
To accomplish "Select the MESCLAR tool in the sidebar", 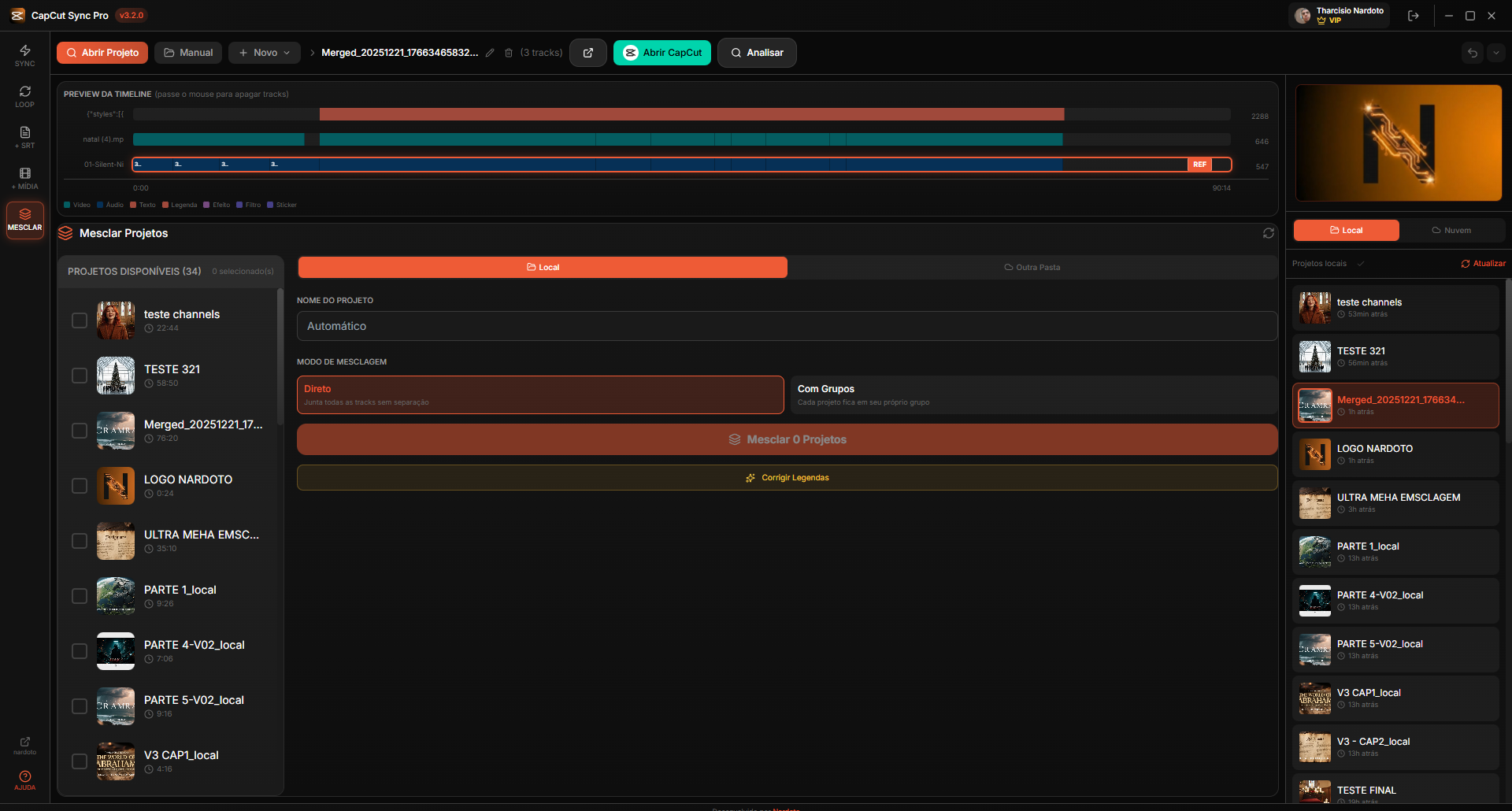I will pos(24,221).
